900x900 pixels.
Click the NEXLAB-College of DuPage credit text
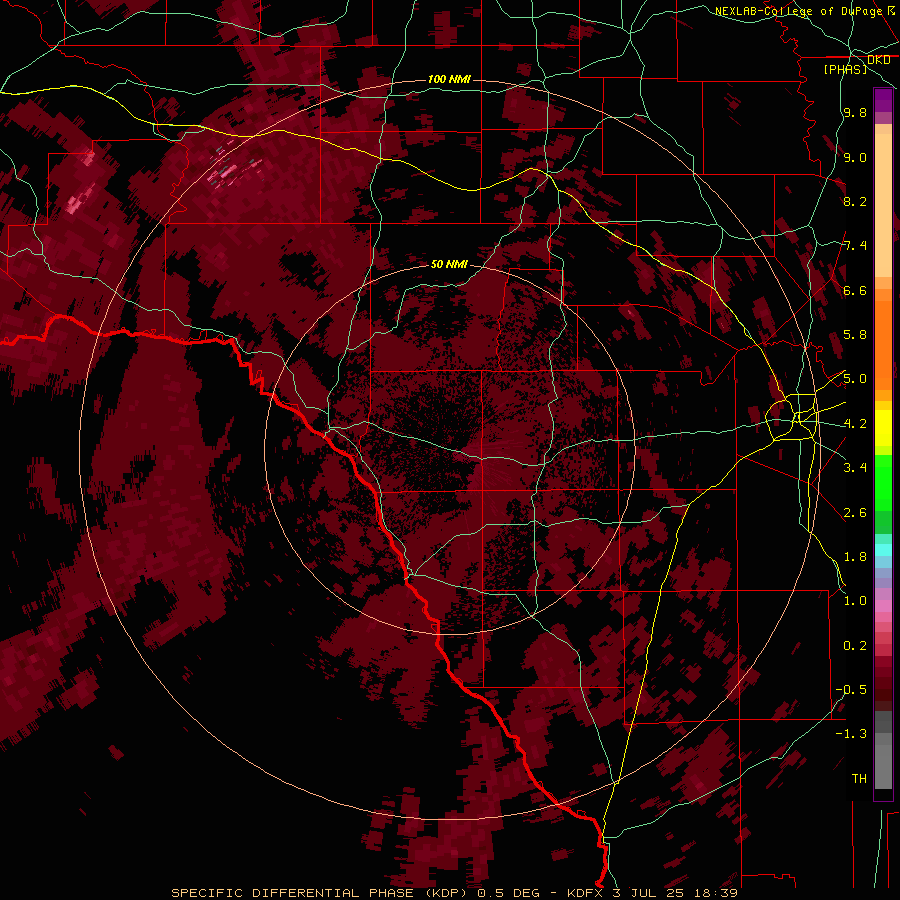tap(800, 11)
